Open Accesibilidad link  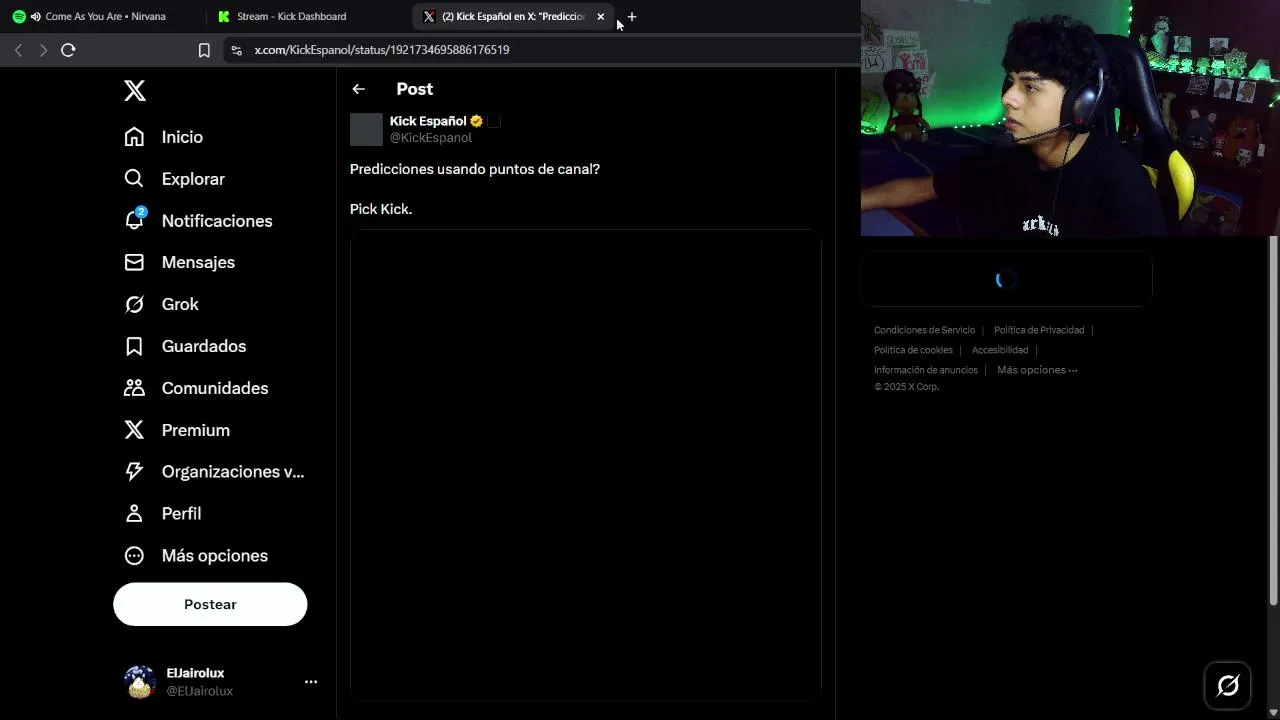point(1000,350)
